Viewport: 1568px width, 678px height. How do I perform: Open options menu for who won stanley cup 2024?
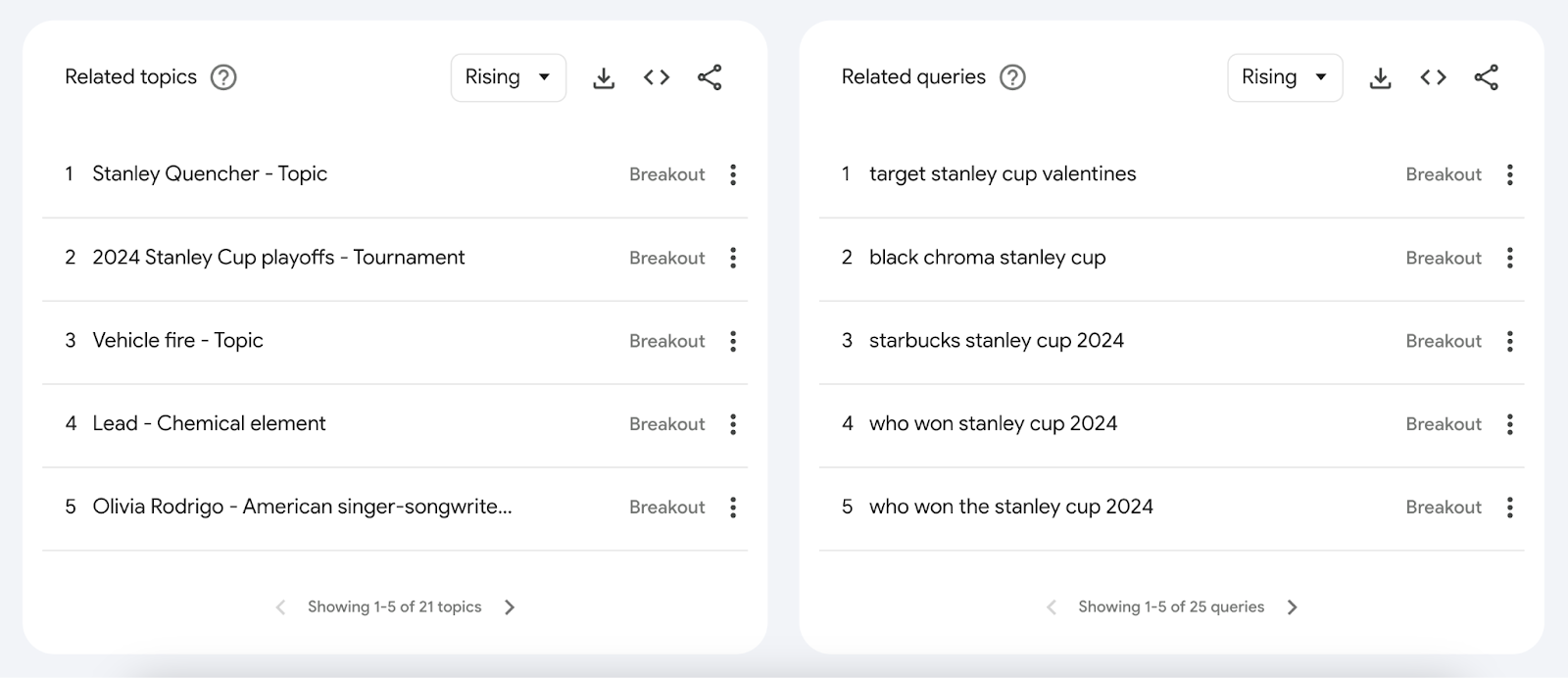[x=1509, y=424]
